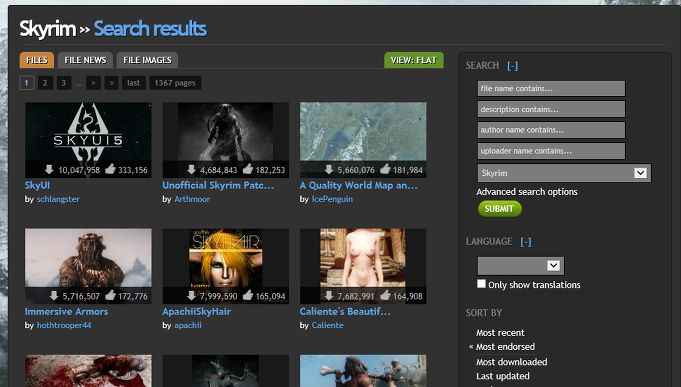The image size is (681, 387).
Task: Collapse the LANGUAGE panel with [-]
Action: [526, 241]
